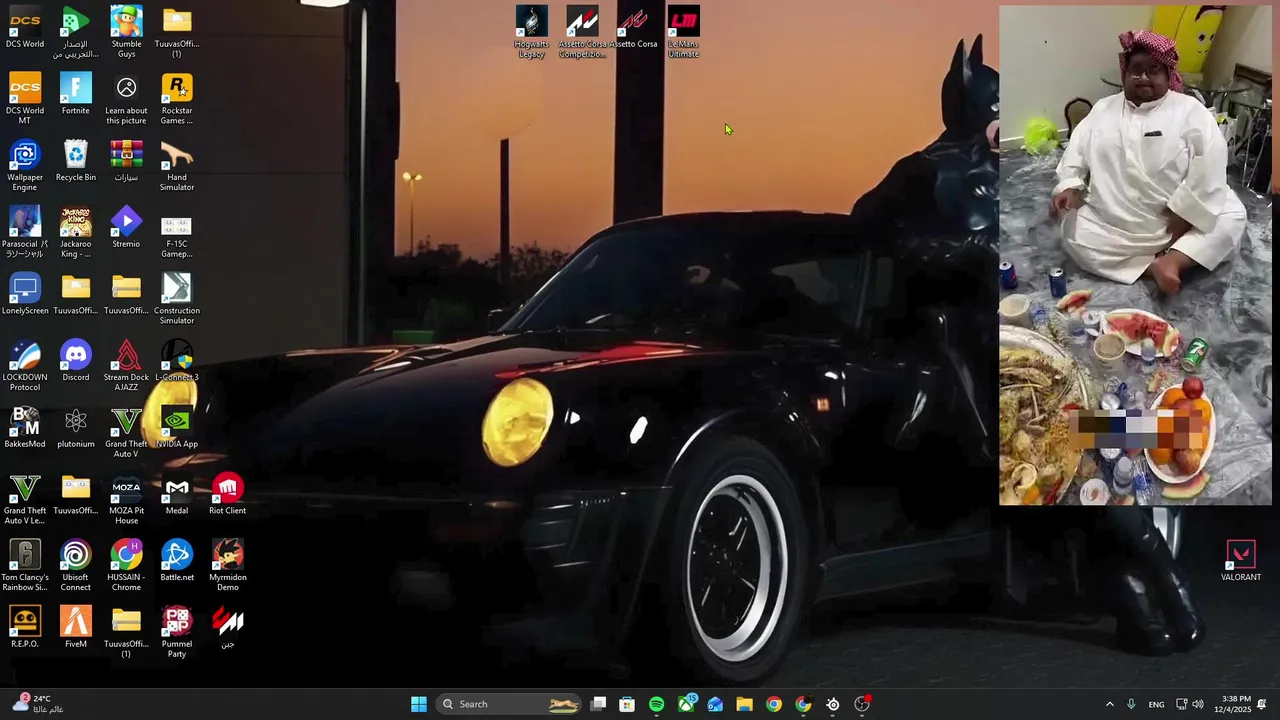Viewport: 1280px width, 720px height.
Task: Launch Stremio from the desktop
Action: coord(126,227)
